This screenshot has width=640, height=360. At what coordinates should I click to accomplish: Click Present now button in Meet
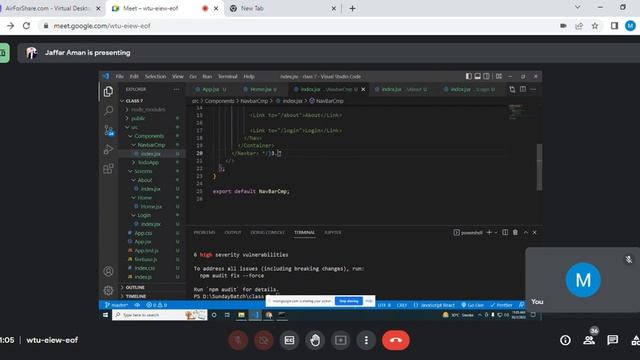point(340,340)
